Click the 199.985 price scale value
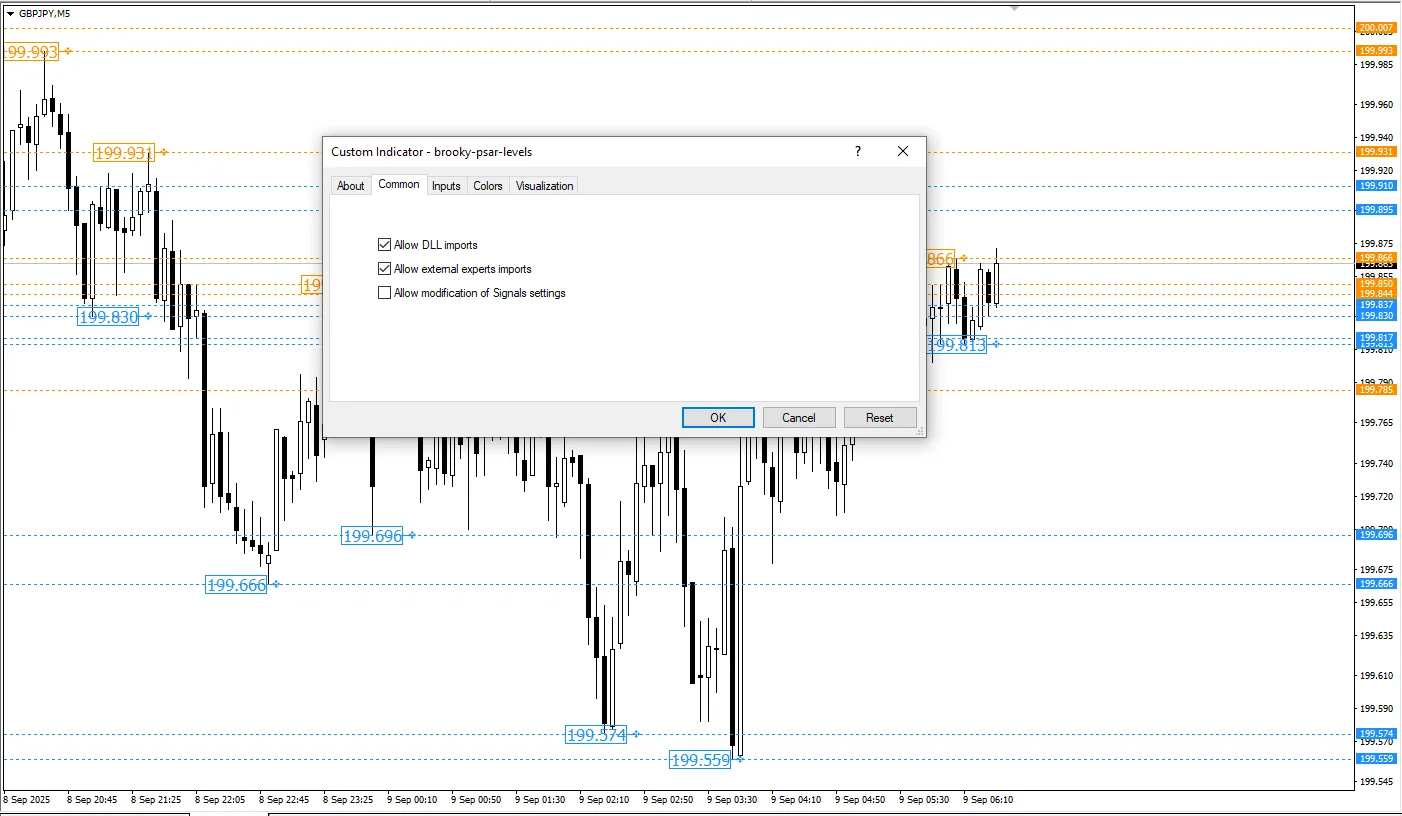The width and height of the screenshot is (1402, 816). point(1377,65)
